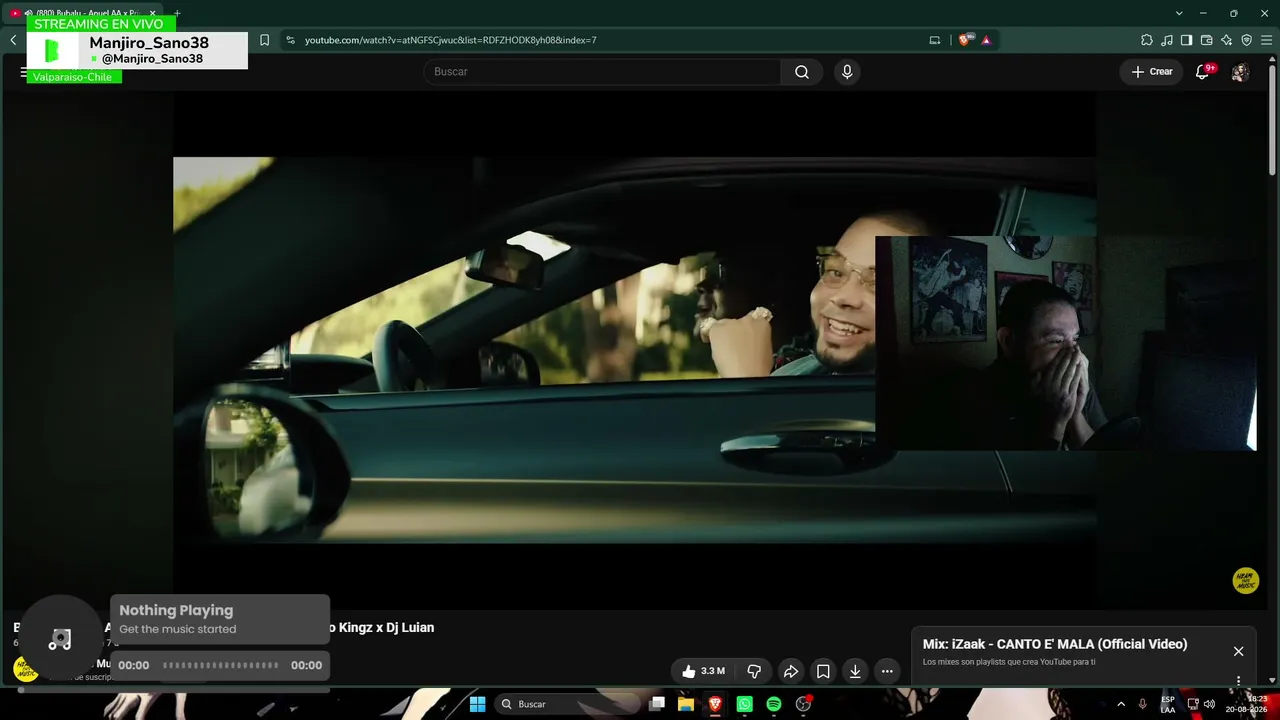Open site settings icon beside the URL
The image size is (1280, 720).
pyautogui.click(x=290, y=40)
